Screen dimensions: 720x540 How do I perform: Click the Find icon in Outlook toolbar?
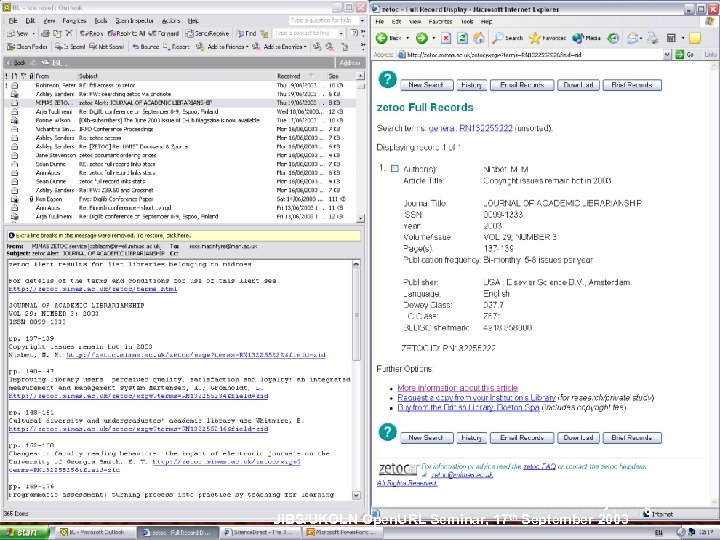pyautogui.click(x=246, y=34)
